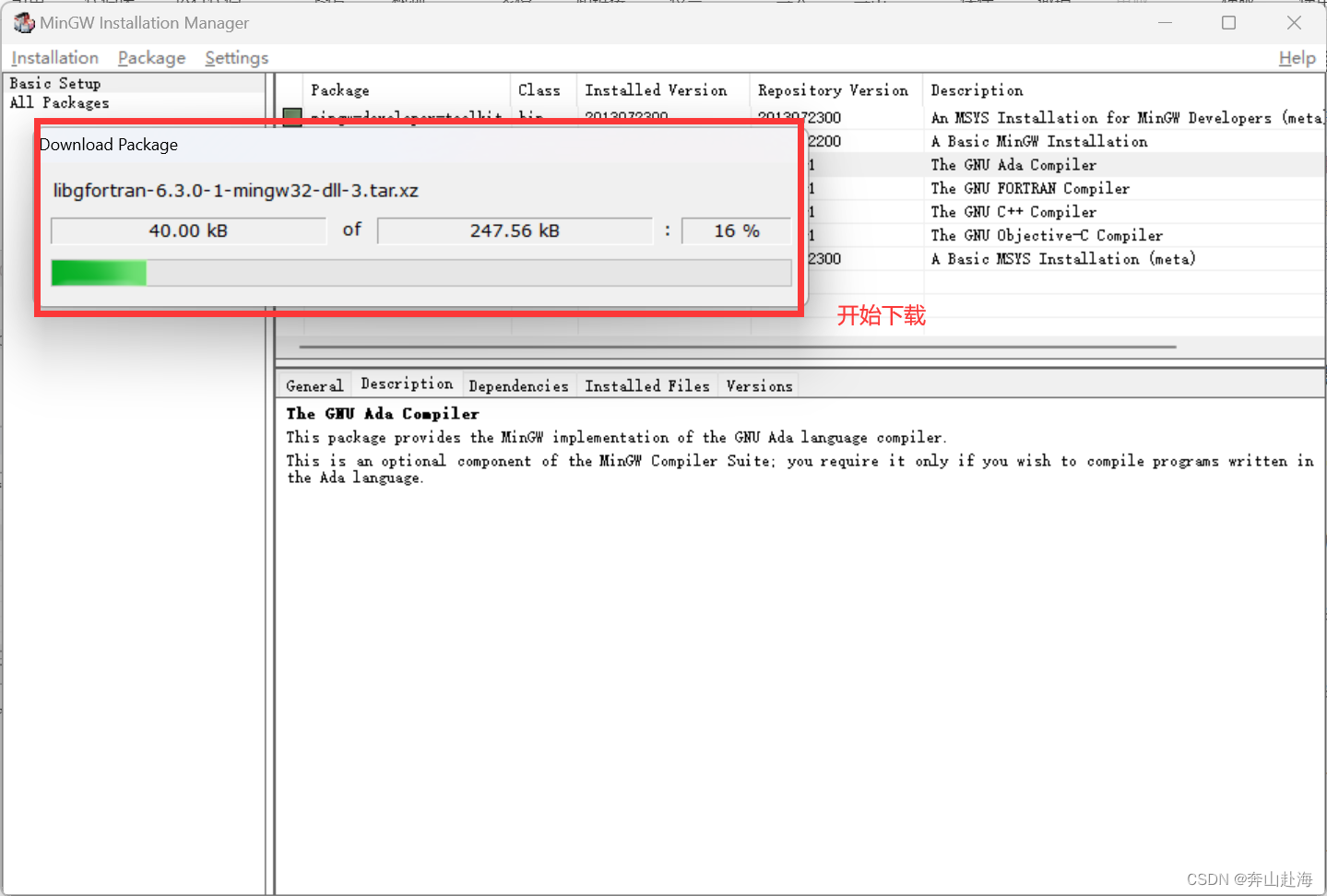Toggle the mingw-developer-toolkit package checkbox
1327x896 pixels.
(x=292, y=116)
